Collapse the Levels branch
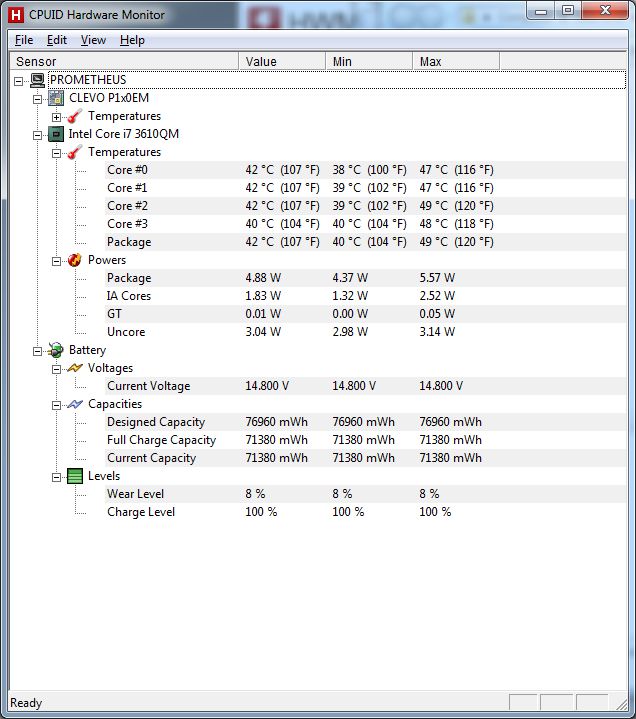Viewport: 636px width, 719px height. point(56,477)
